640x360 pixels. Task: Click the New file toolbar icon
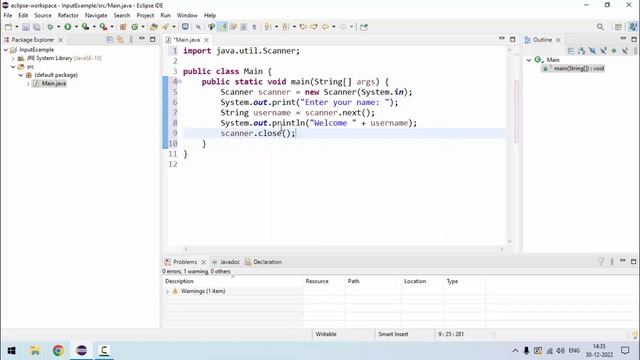8,27
